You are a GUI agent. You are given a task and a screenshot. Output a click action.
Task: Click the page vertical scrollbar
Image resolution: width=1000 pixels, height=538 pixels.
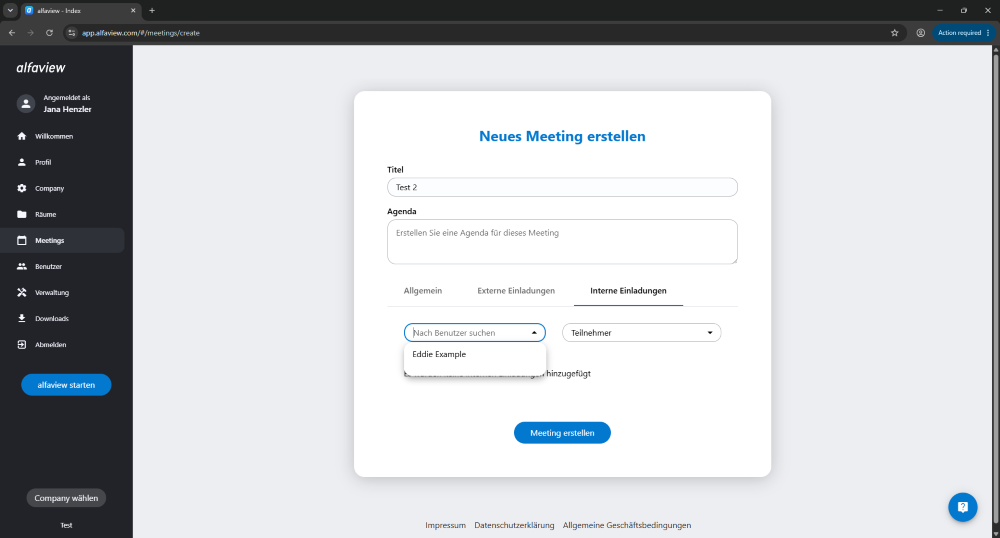pos(996,291)
